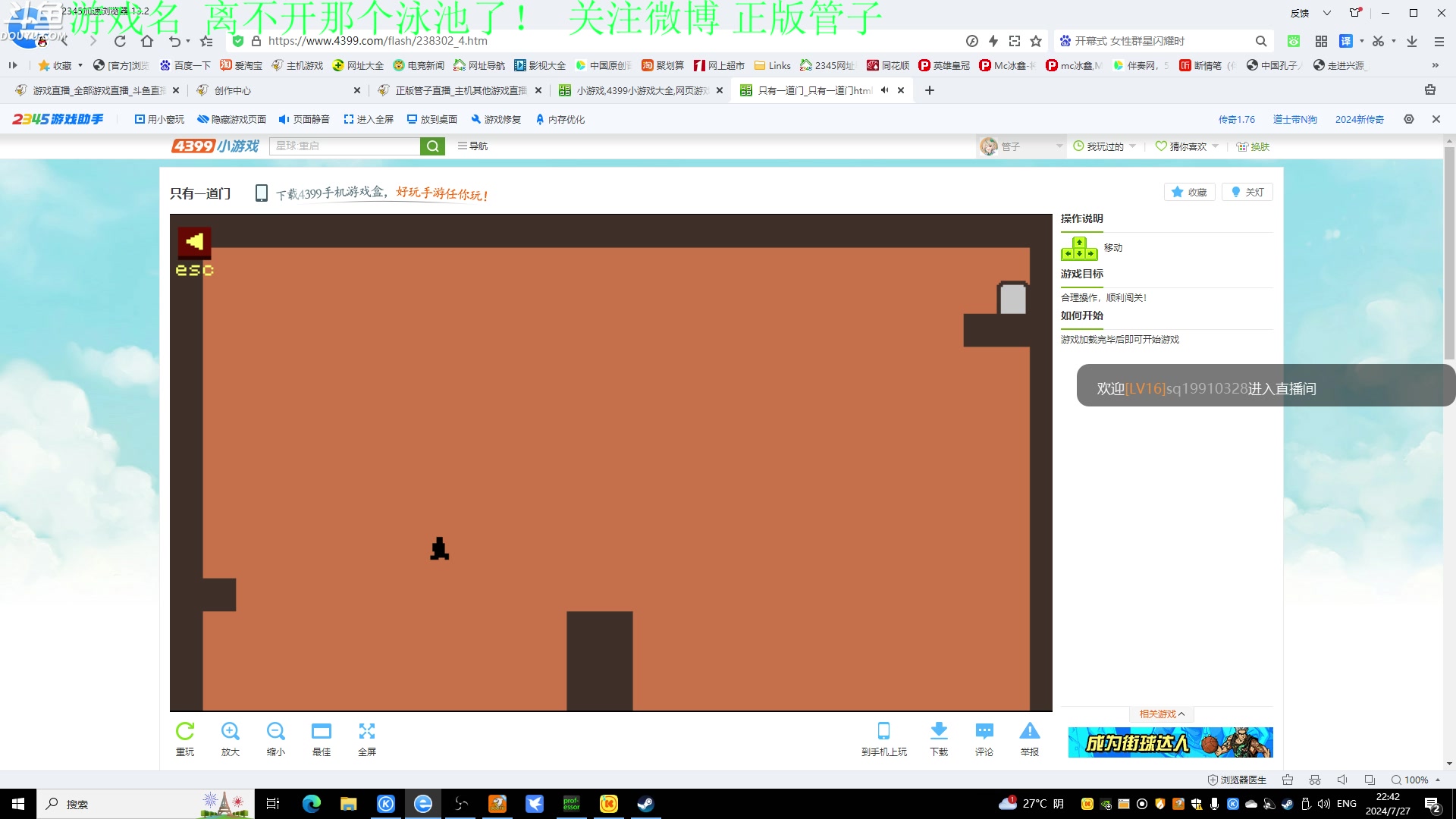This screenshot has height=819, width=1456.
Task: Click 浏览器医生 in the status bar
Action: [1237, 780]
